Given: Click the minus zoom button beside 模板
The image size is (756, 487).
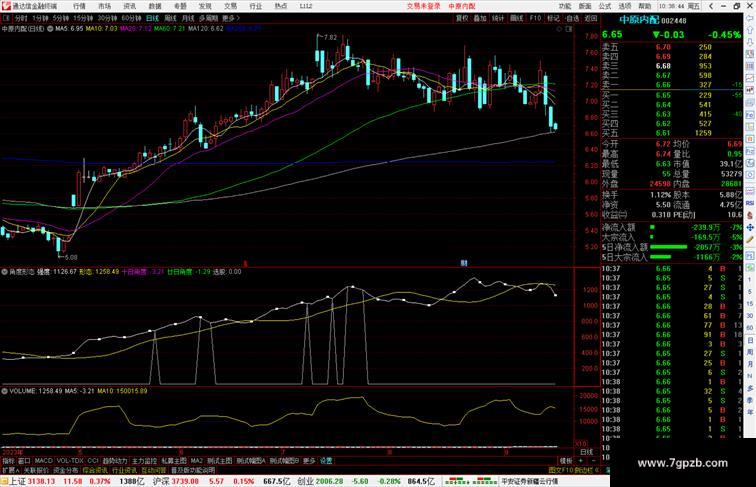Looking at the screenshot, I should (x=593, y=461).
